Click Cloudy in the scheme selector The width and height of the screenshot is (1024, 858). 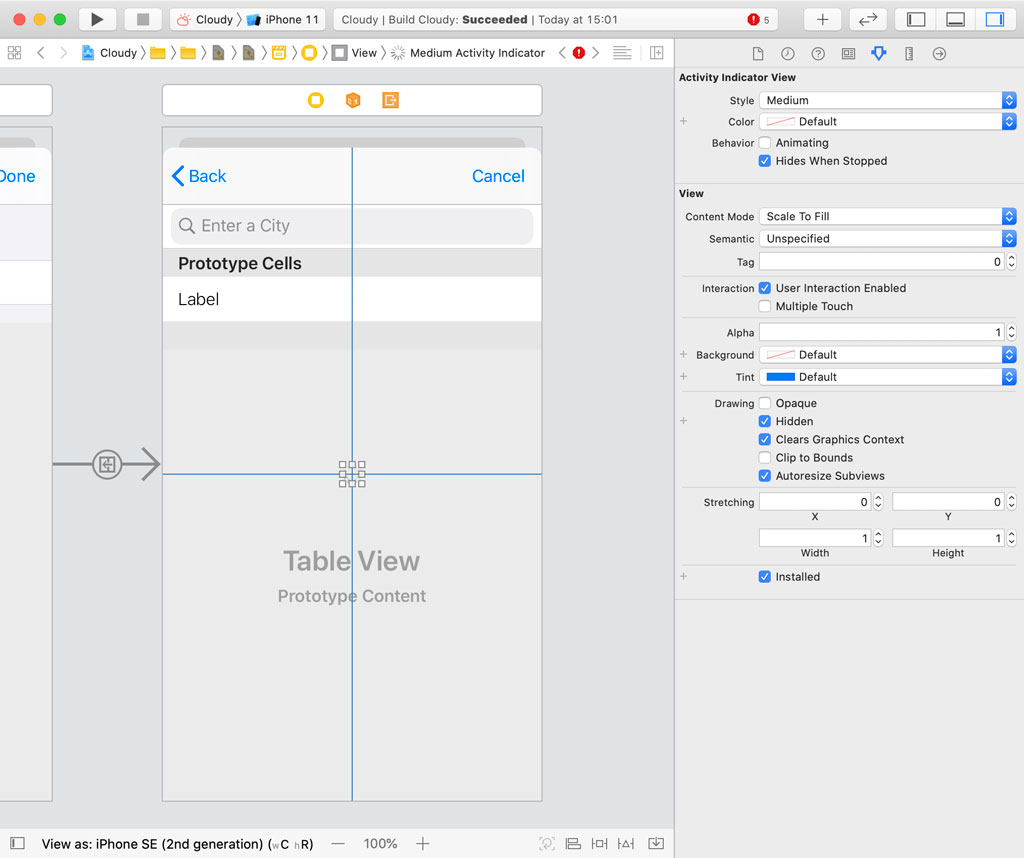pos(212,18)
